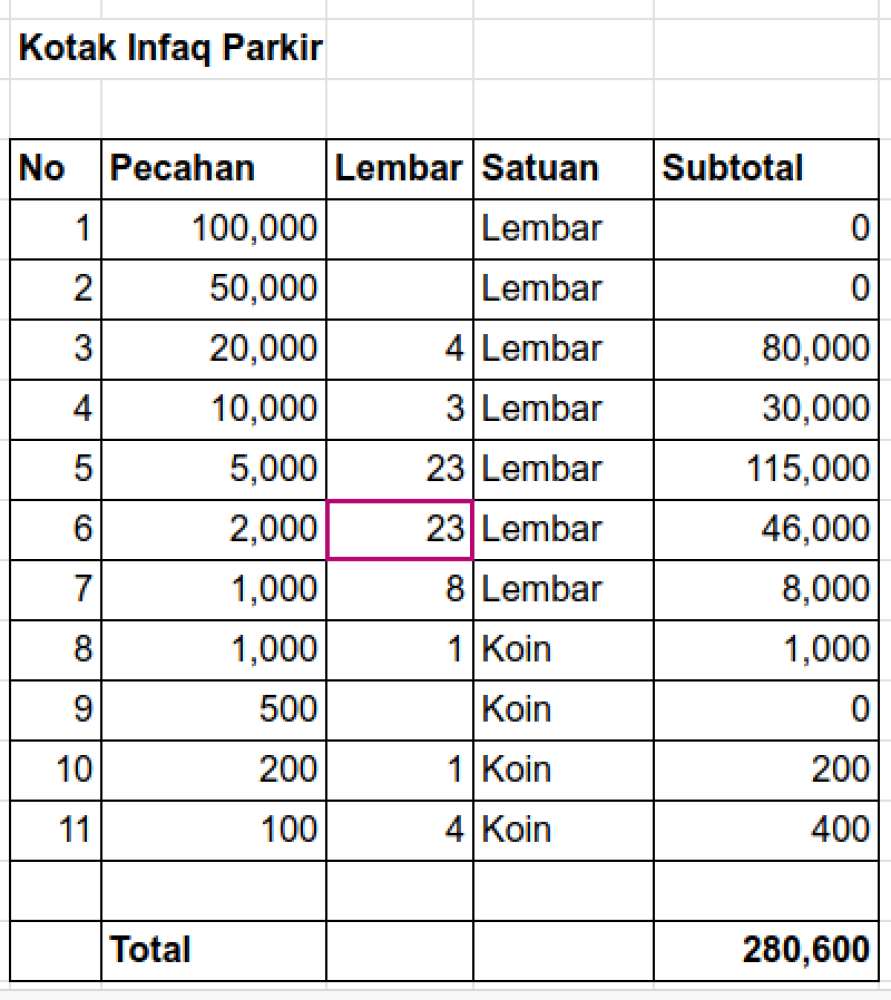Click the Koin cell in row 11
This screenshot has width=891, height=1000.
563,829
